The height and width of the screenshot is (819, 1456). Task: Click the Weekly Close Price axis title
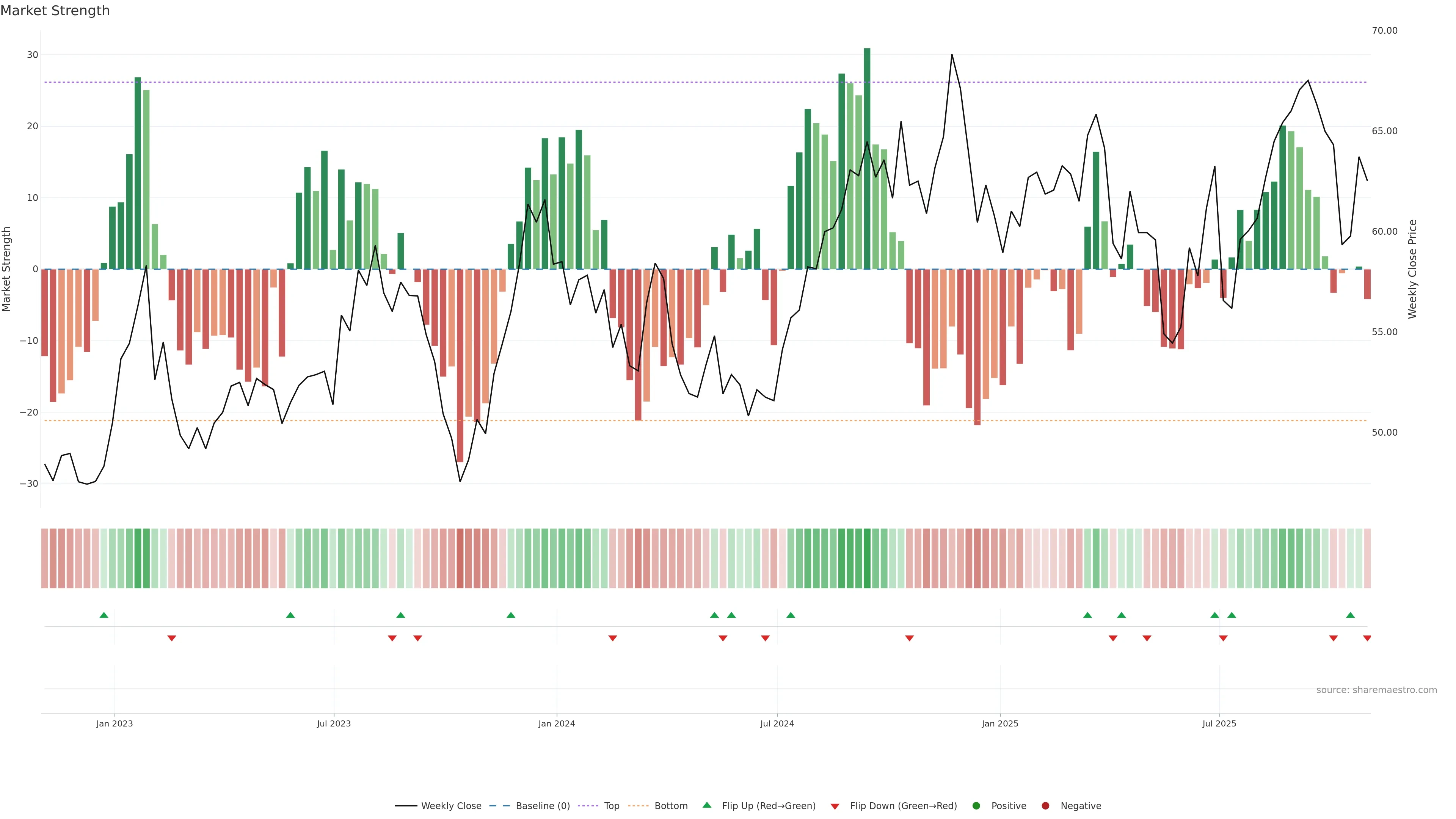pyautogui.click(x=1412, y=269)
